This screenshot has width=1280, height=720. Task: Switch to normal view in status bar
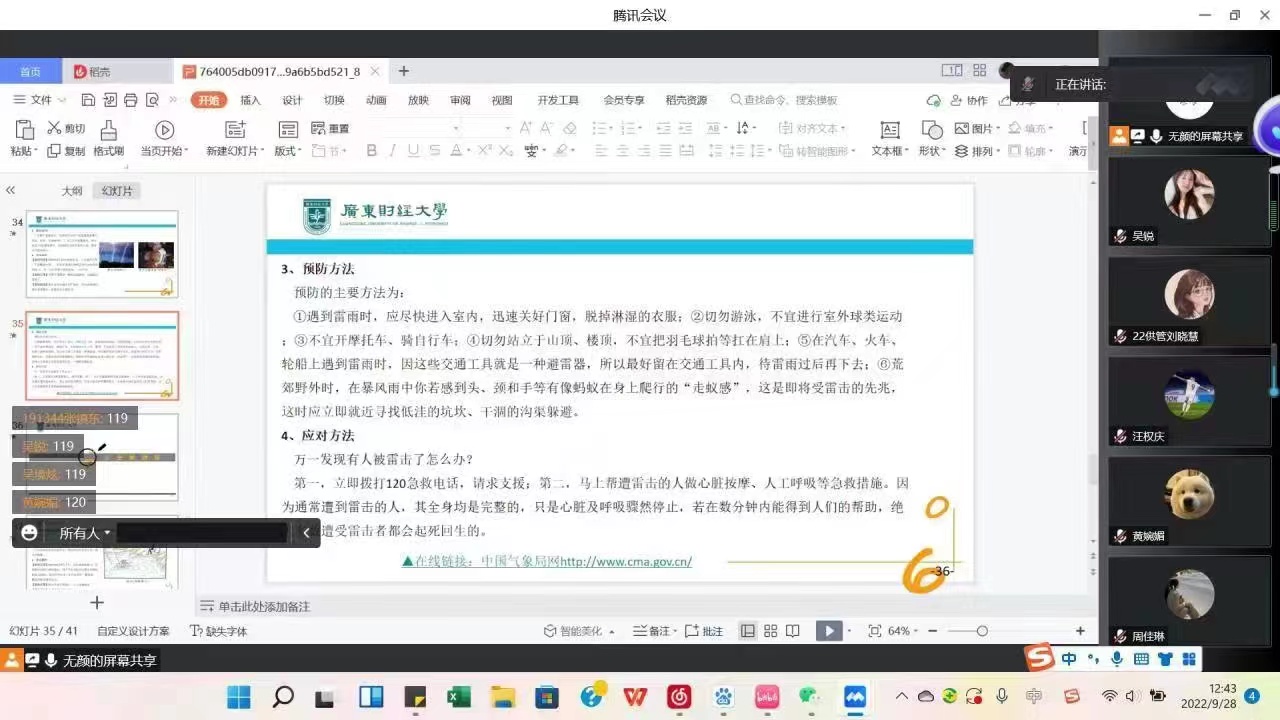point(747,631)
